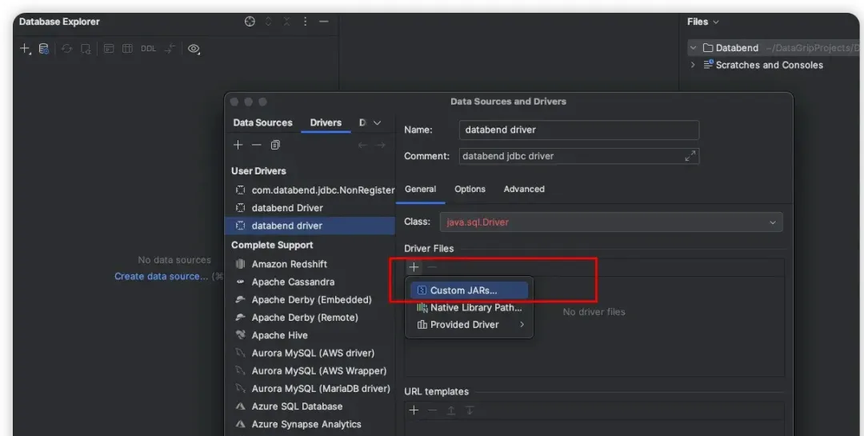The width and height of the screenshot is (864, 436).
Task: Click the DDL toolbar button
Action: (148, 49)
